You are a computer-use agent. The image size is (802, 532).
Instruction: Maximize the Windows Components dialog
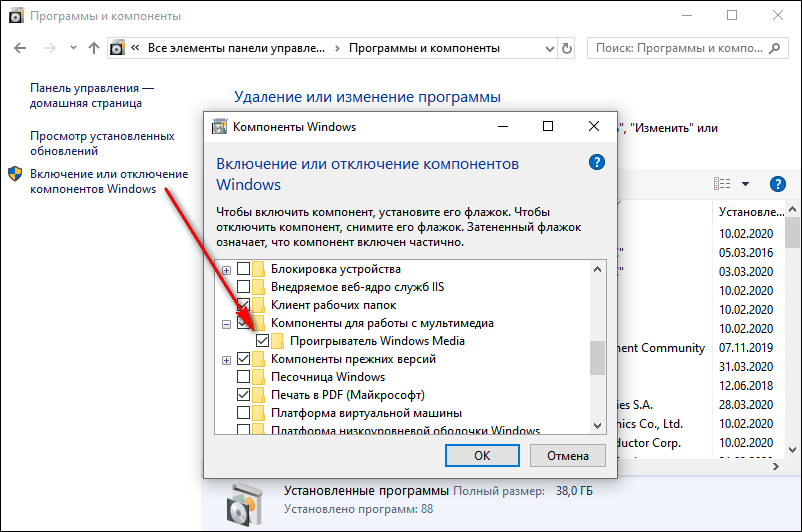pos(548,126)
